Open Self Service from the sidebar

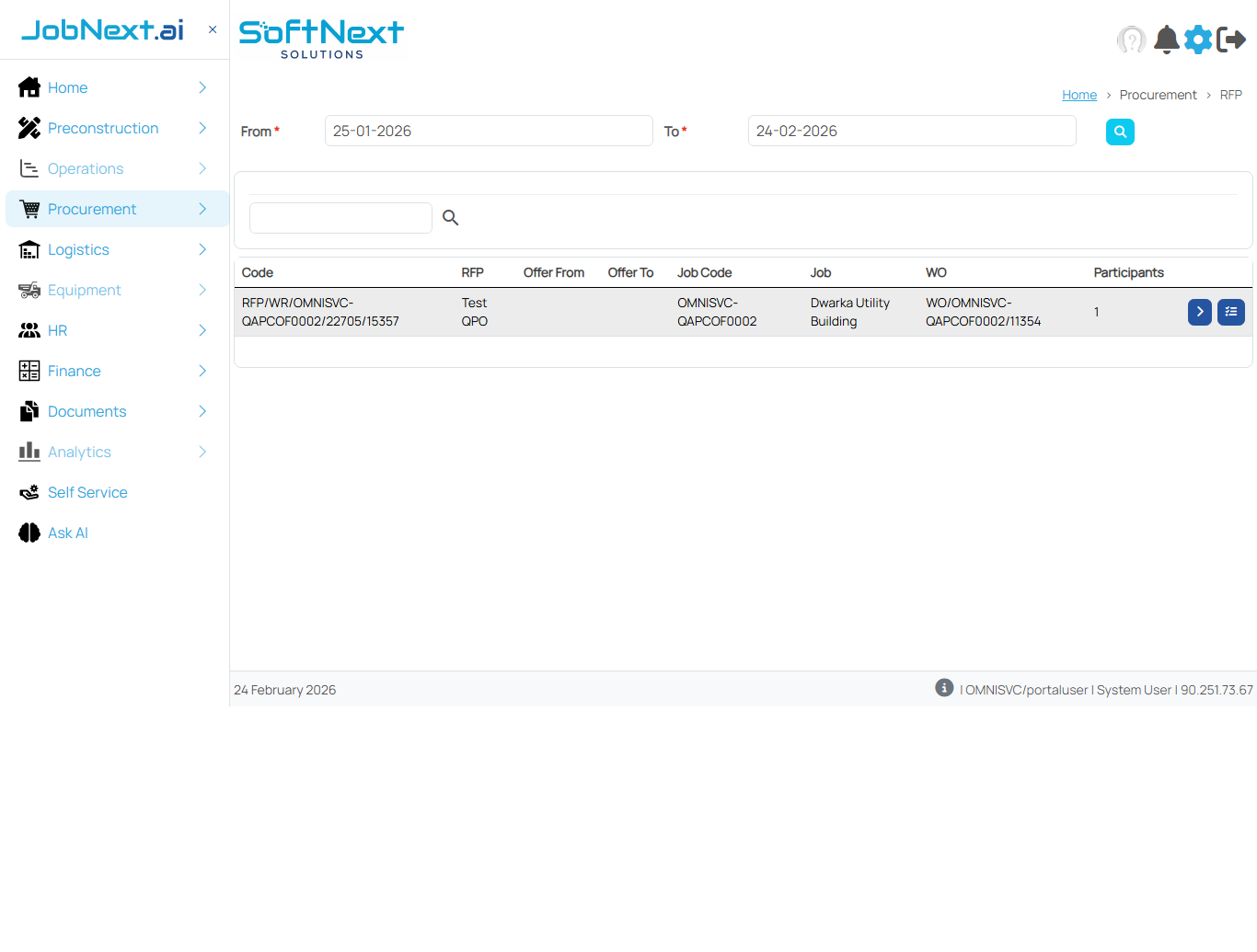click(86, 492)
